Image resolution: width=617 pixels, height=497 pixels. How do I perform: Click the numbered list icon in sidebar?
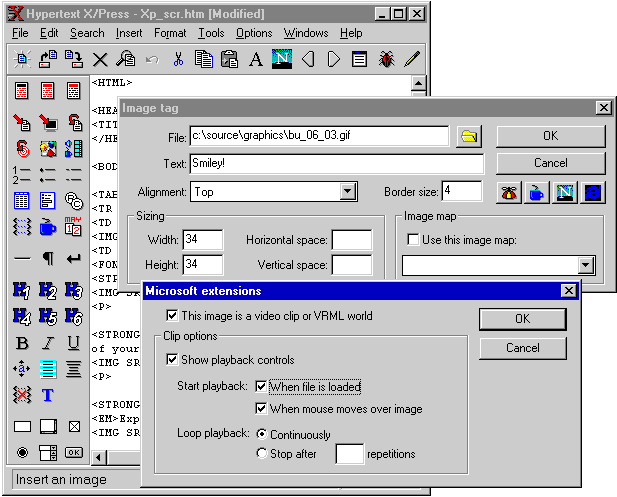pyautogui.click(x=22, y=175)
